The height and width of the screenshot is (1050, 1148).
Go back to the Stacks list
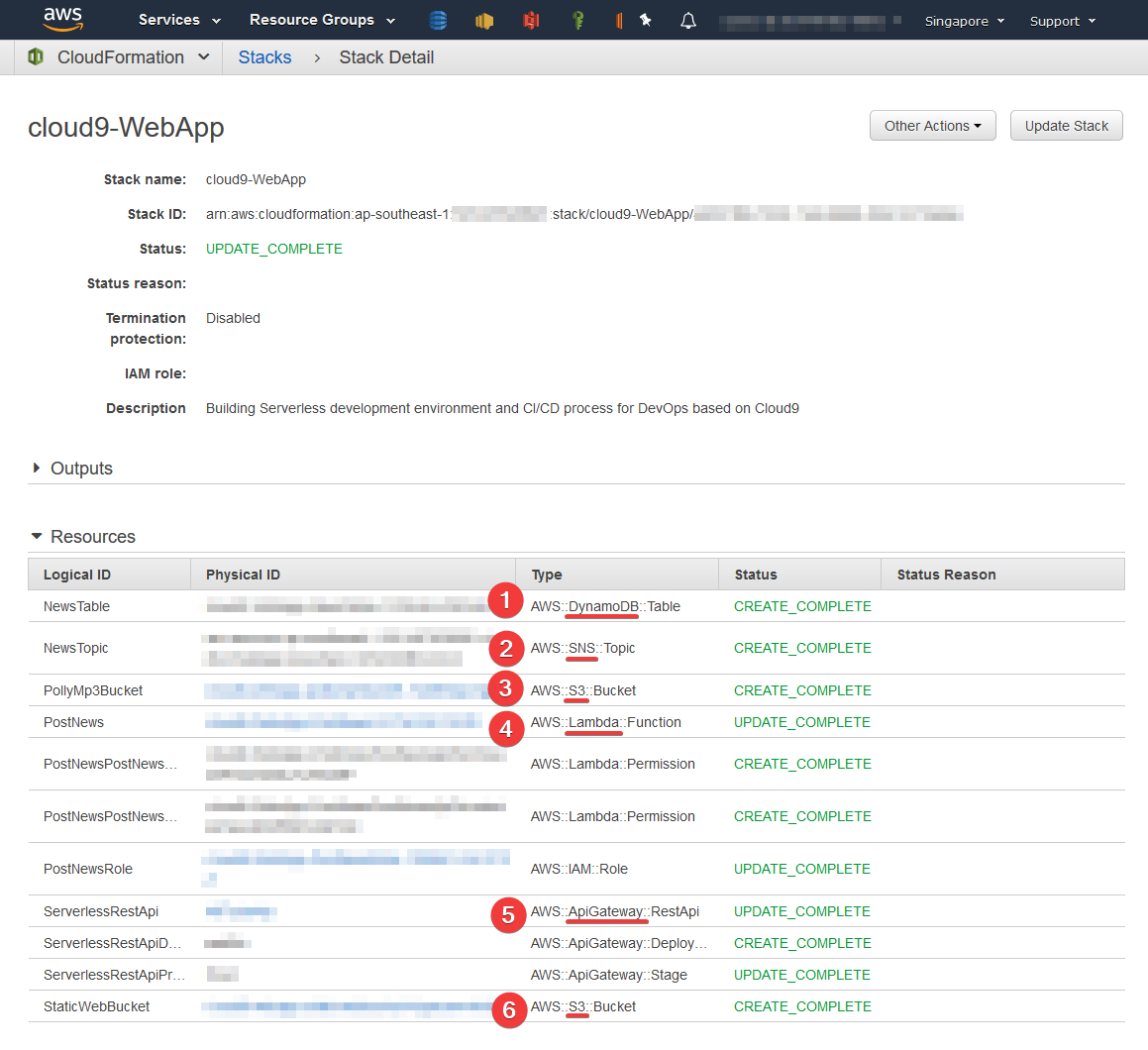[264, 57]
